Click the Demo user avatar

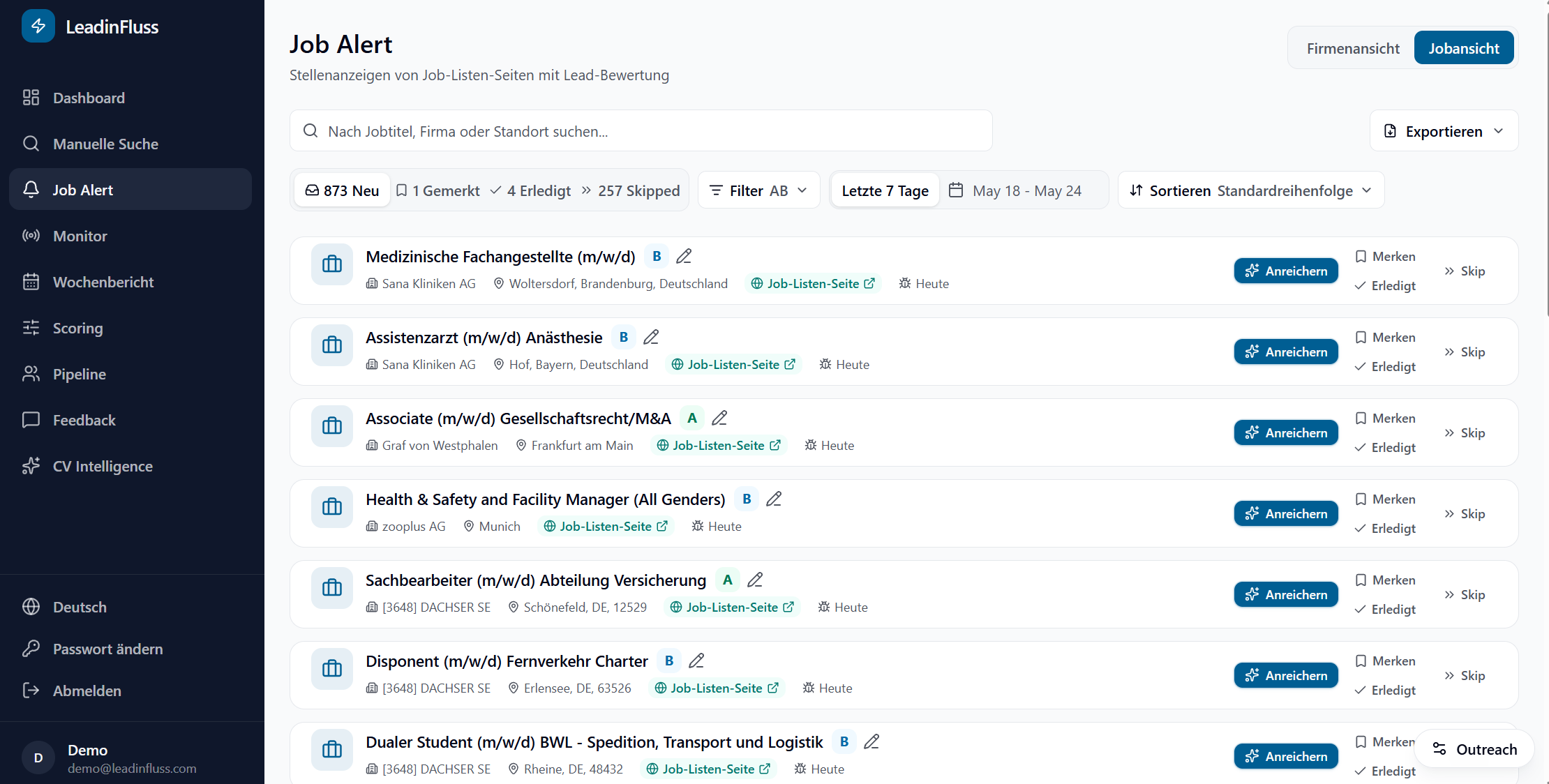coord(38,757)
